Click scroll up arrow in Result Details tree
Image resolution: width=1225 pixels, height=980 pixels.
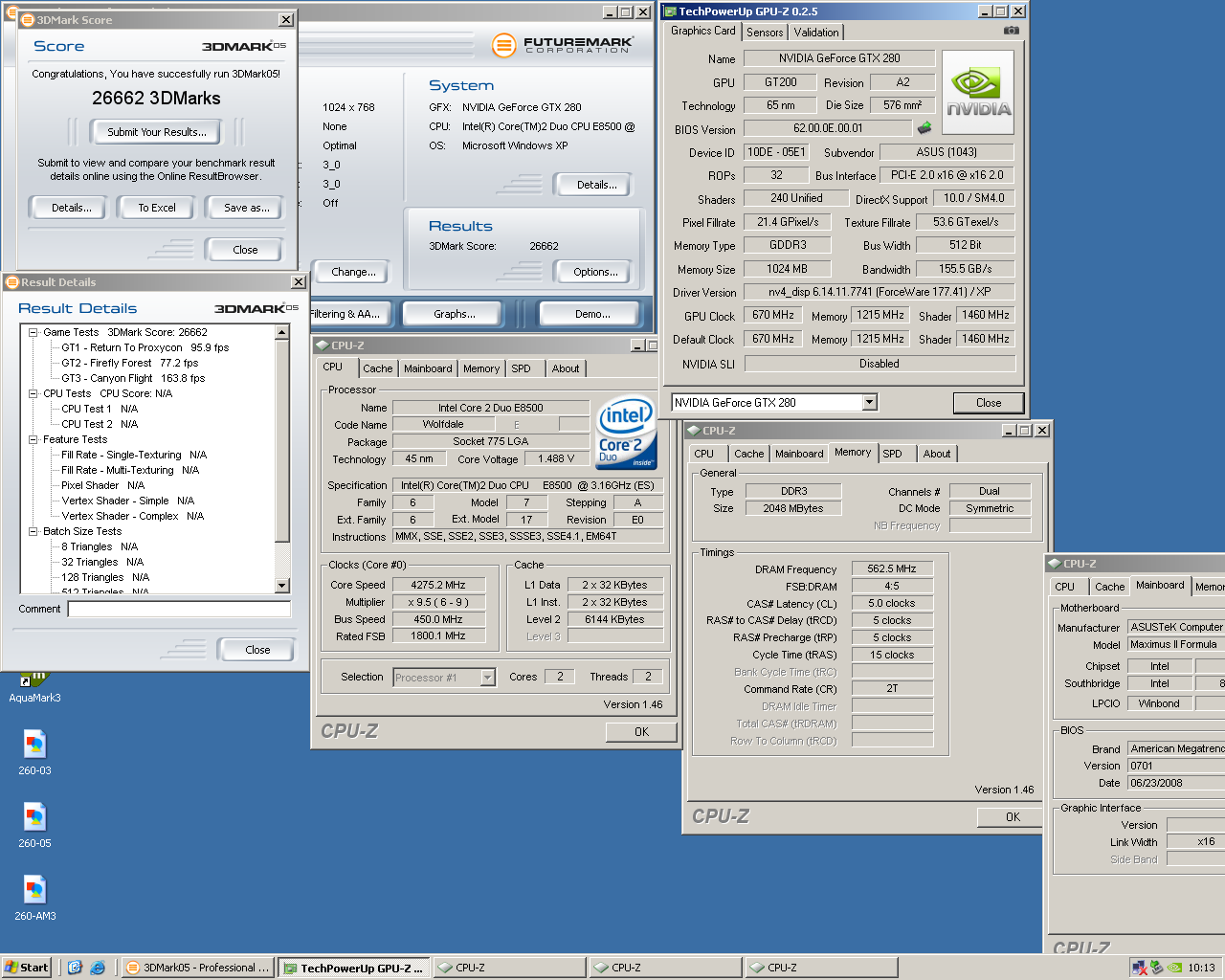[281, 332]
